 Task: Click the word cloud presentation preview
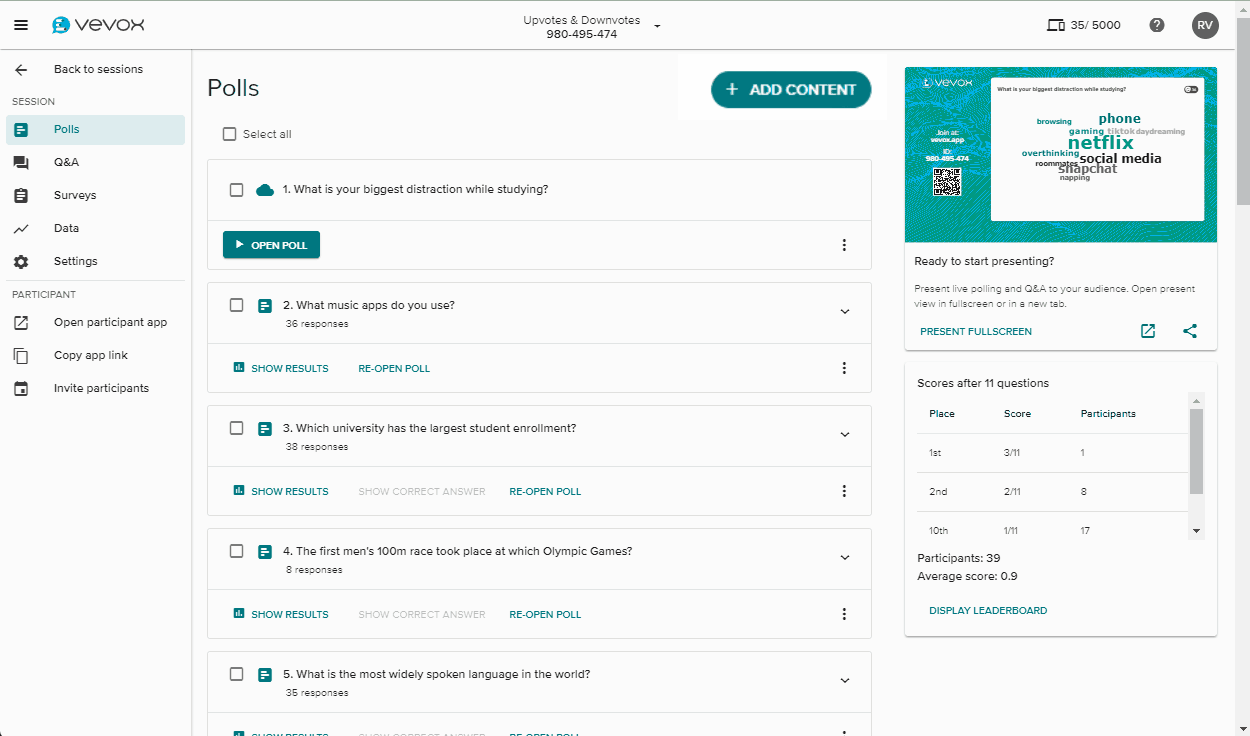pos(1060,155)
